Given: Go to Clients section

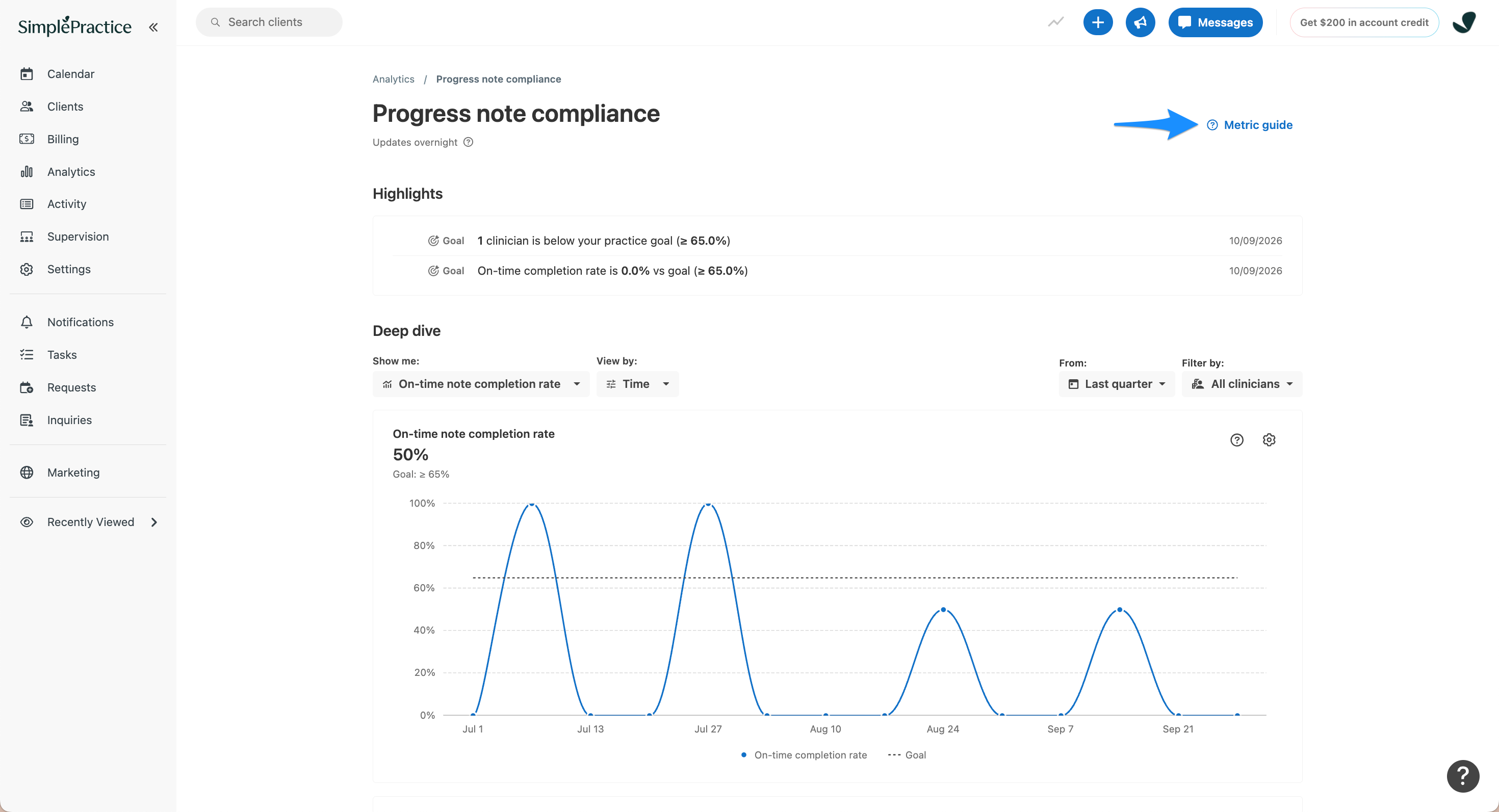Looking at the screenshot, I should click(x=65, y=107).
